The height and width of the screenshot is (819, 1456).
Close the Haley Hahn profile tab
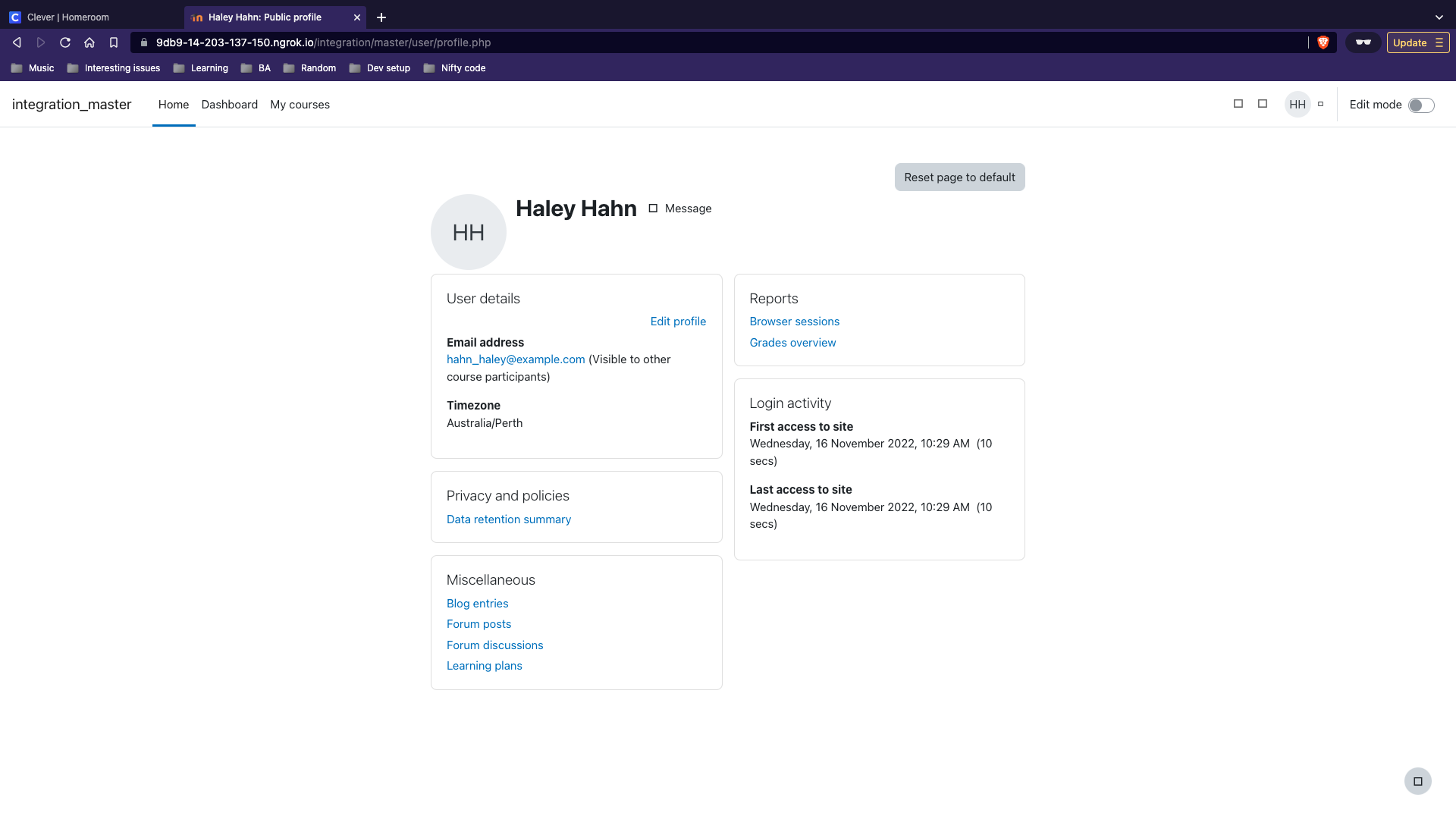pyautogui.click(x=357, y=17)
